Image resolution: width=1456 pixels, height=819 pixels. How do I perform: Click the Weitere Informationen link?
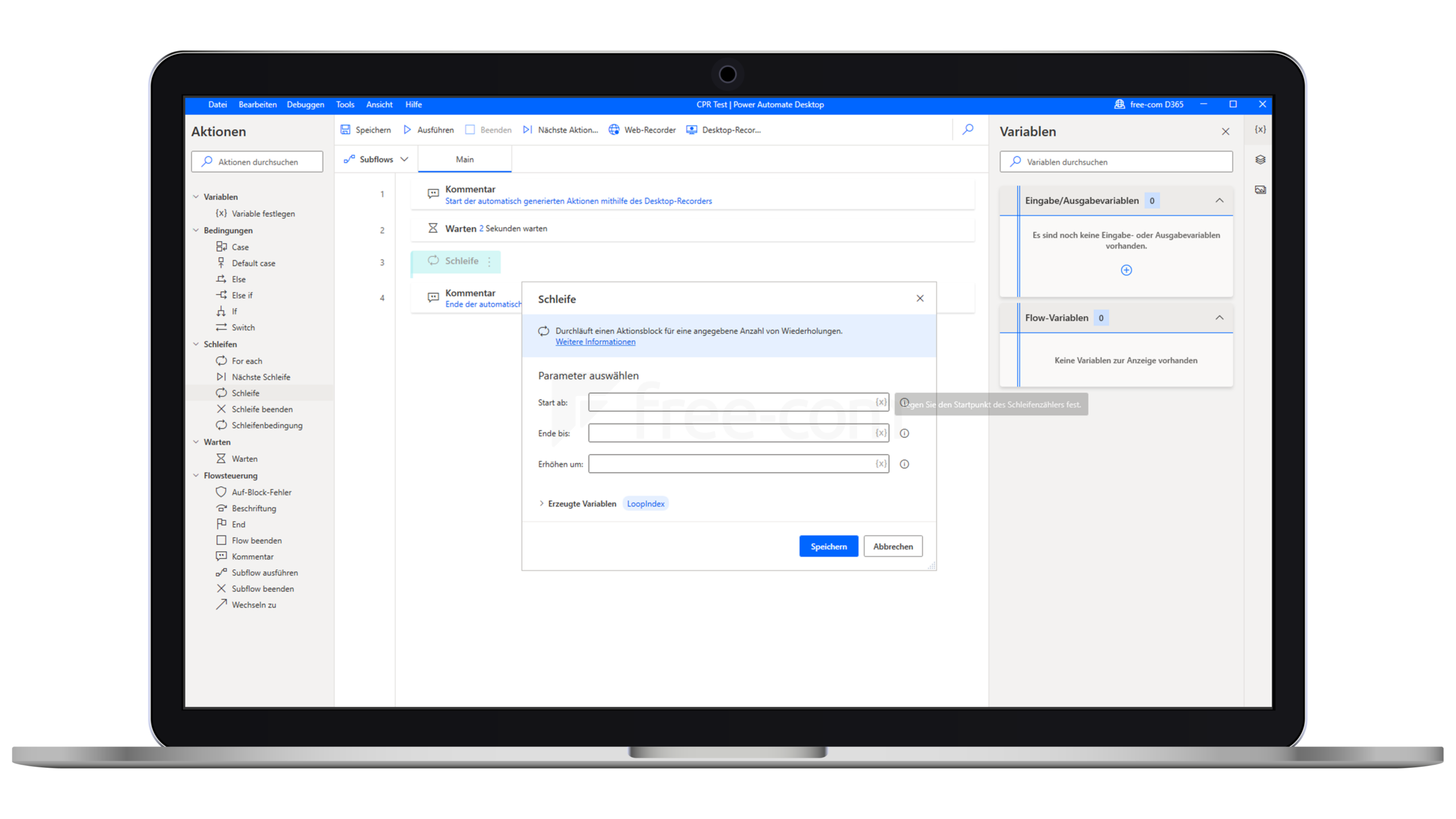click(x=595, y=341)
